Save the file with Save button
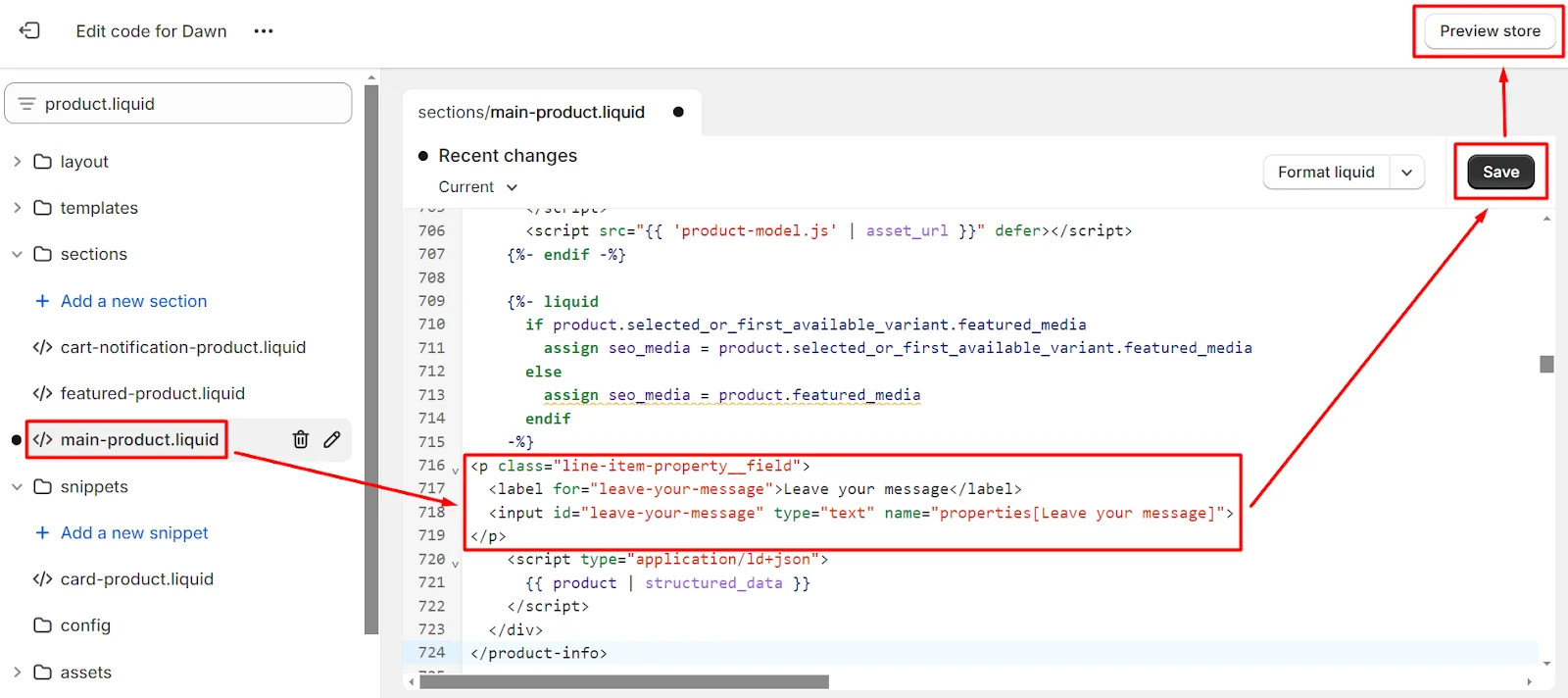The height and width of the screenshot is (698, 1568). [1500, 173]
